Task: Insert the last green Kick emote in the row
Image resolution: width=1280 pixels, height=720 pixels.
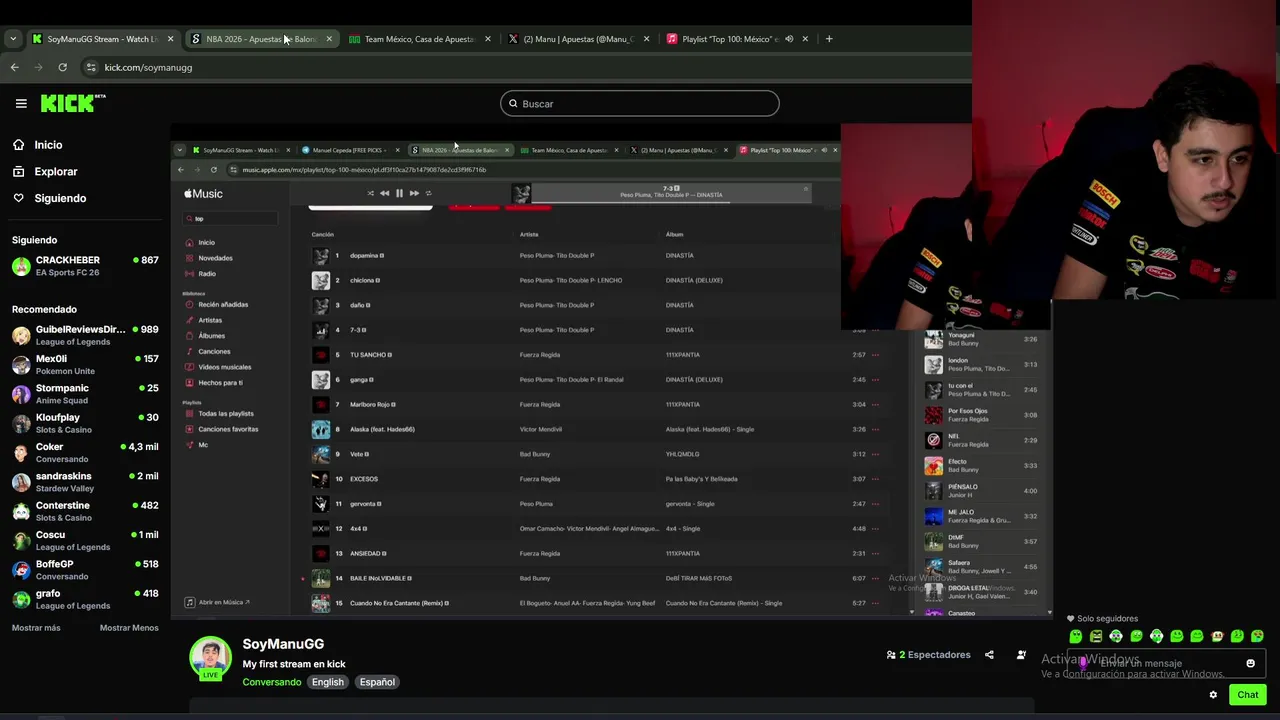Action: [x=1257, y=636]
